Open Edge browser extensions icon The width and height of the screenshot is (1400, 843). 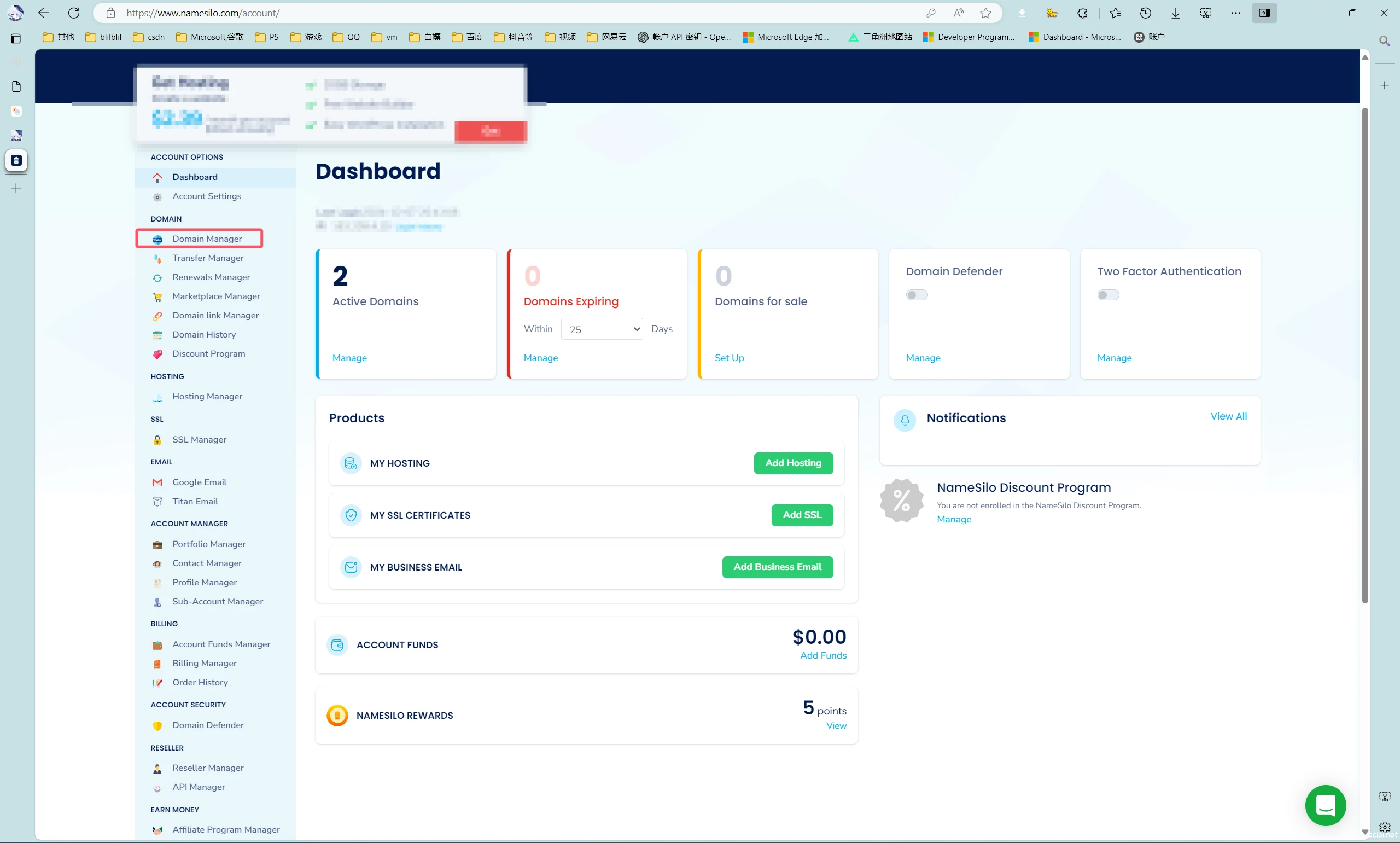tap(1083, 13)
